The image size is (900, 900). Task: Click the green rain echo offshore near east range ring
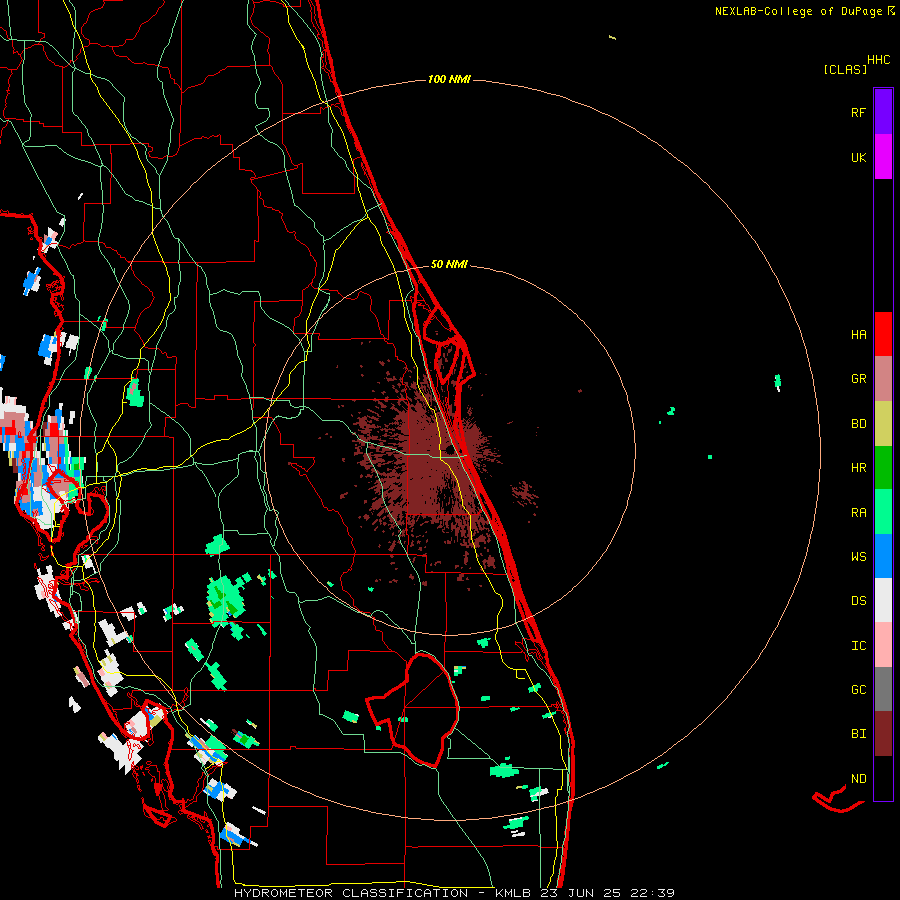coord(778,381)
